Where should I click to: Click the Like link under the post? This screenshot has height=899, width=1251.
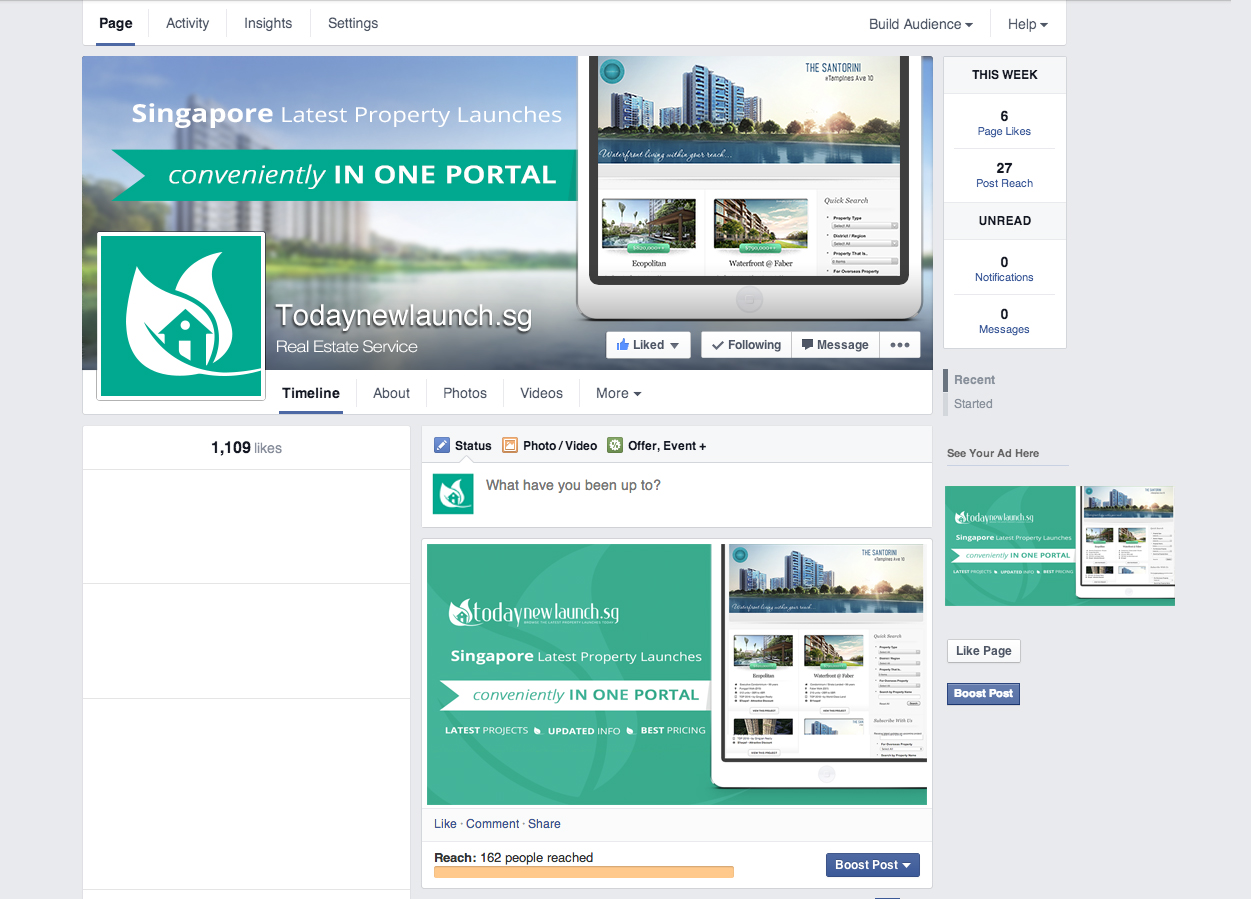(445, 824)
